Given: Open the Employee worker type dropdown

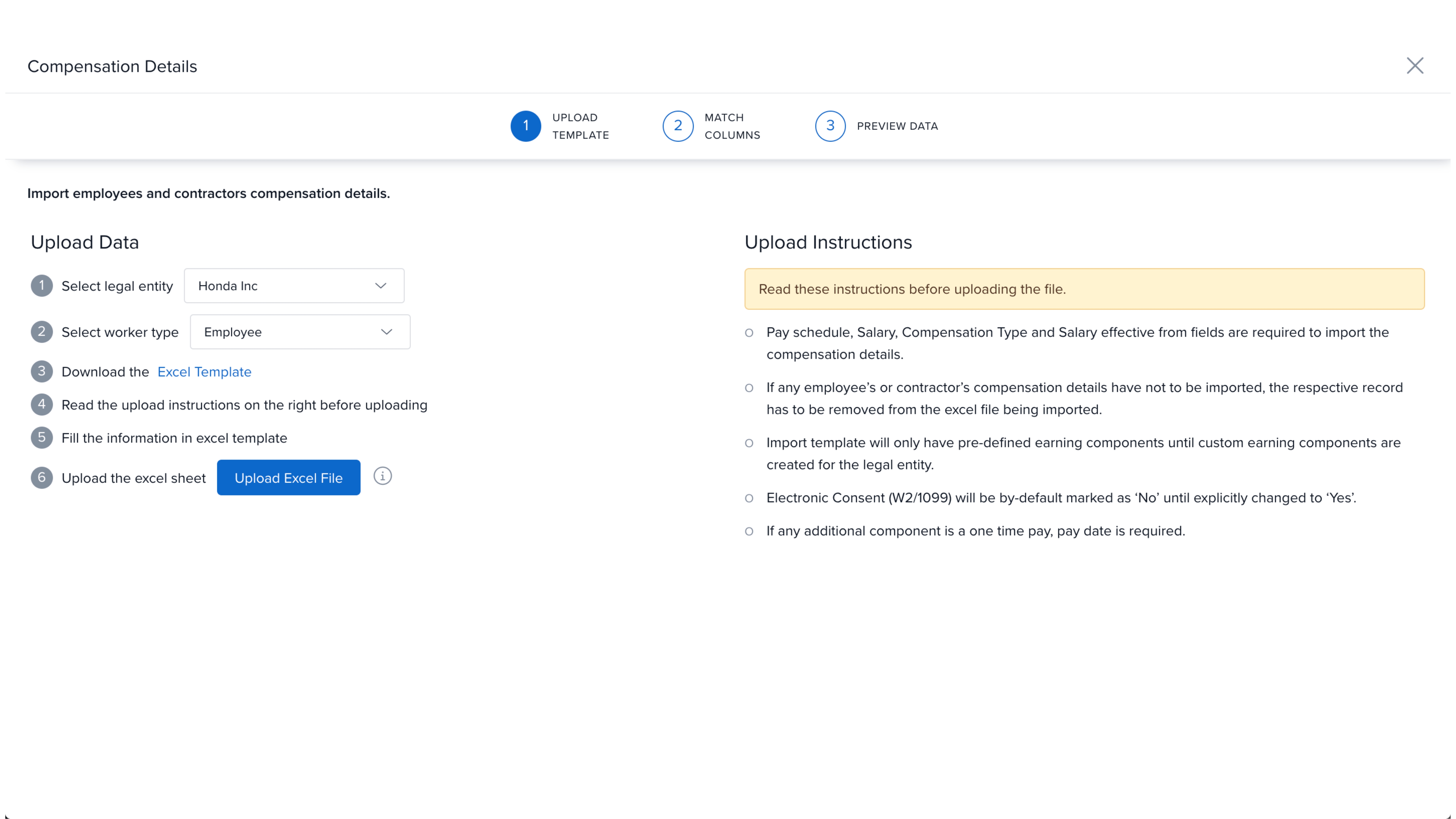Looking at the screenshot, I should [x=299, y=332].
